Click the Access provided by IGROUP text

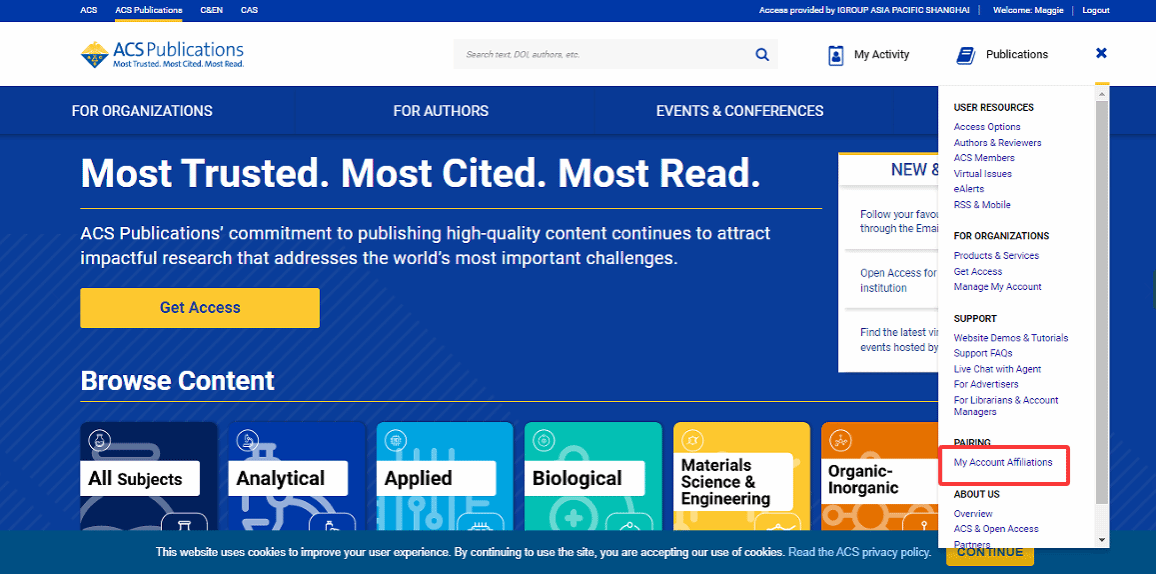pos(867,10)
